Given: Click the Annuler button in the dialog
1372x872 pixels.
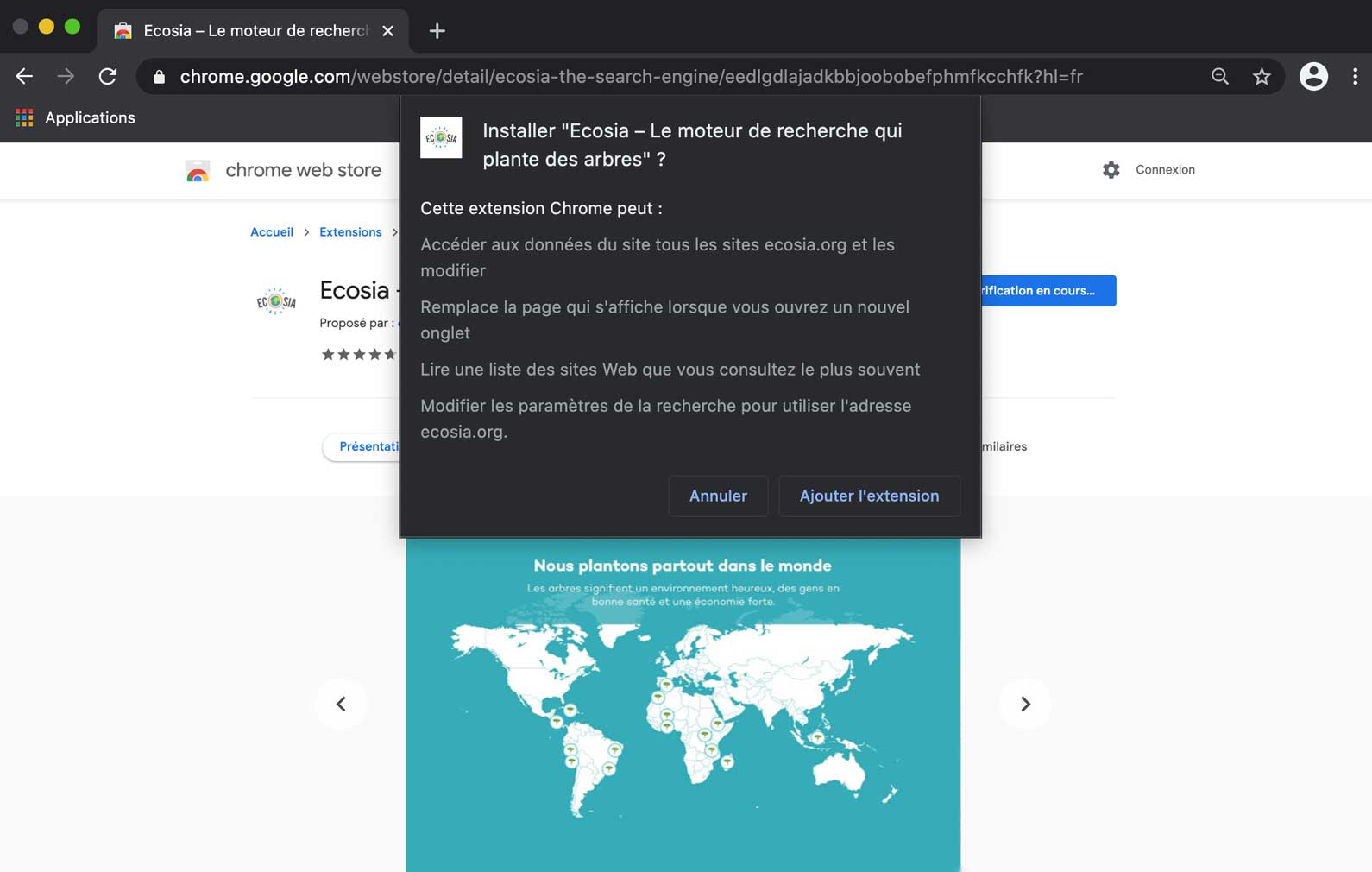Looking at the screenshot, I should [718, 496].
